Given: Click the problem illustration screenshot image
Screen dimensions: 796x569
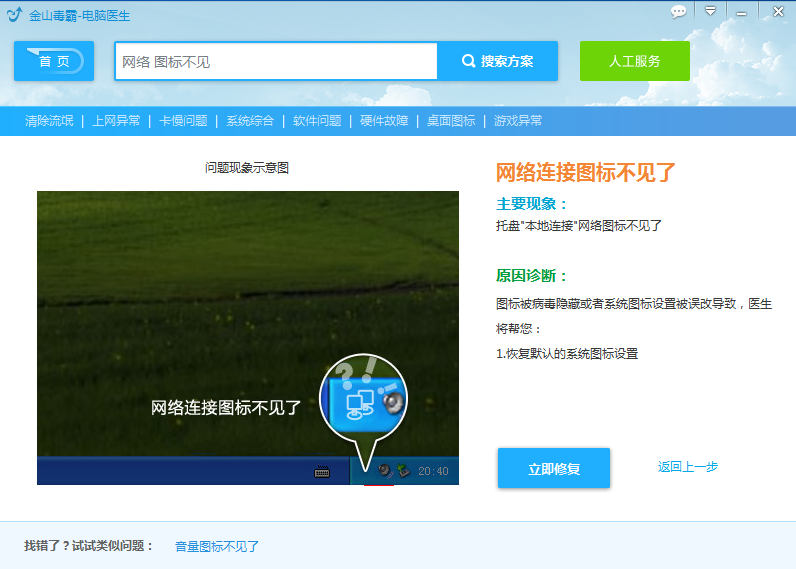Looking at the screenshot, I should click(248, 338).
